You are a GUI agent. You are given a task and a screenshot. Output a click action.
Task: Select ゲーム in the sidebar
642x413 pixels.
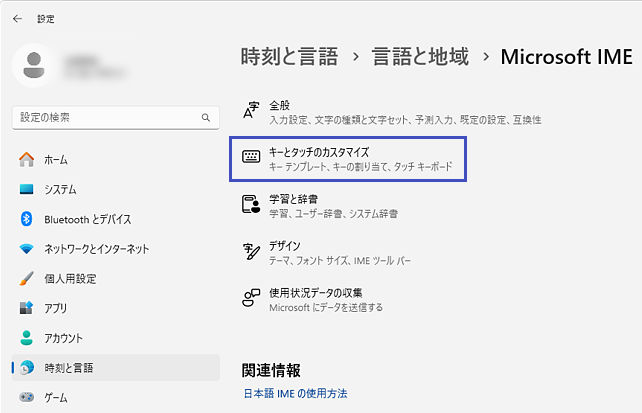pyautogui.click(x=56, y=398)
